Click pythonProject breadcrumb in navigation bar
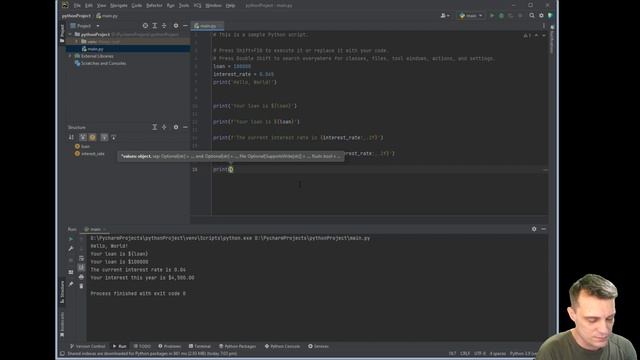This screenshot has height=360, width=640. [76, 16]
